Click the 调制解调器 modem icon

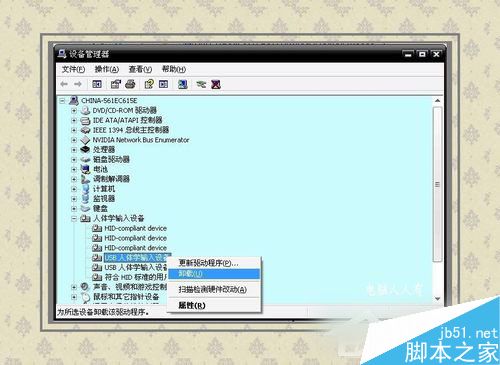[86, 179]
